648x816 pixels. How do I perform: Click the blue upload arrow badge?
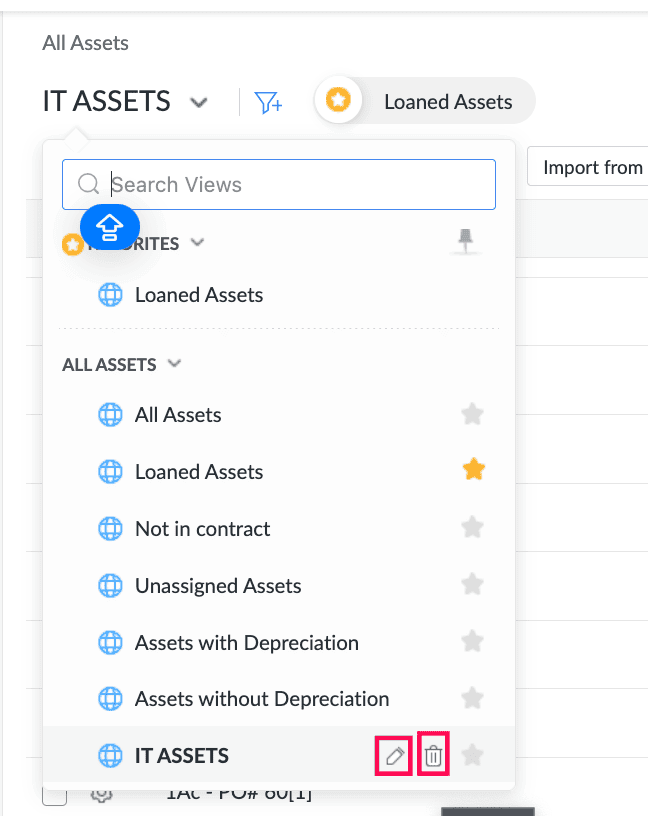click(x=110, y=229)
